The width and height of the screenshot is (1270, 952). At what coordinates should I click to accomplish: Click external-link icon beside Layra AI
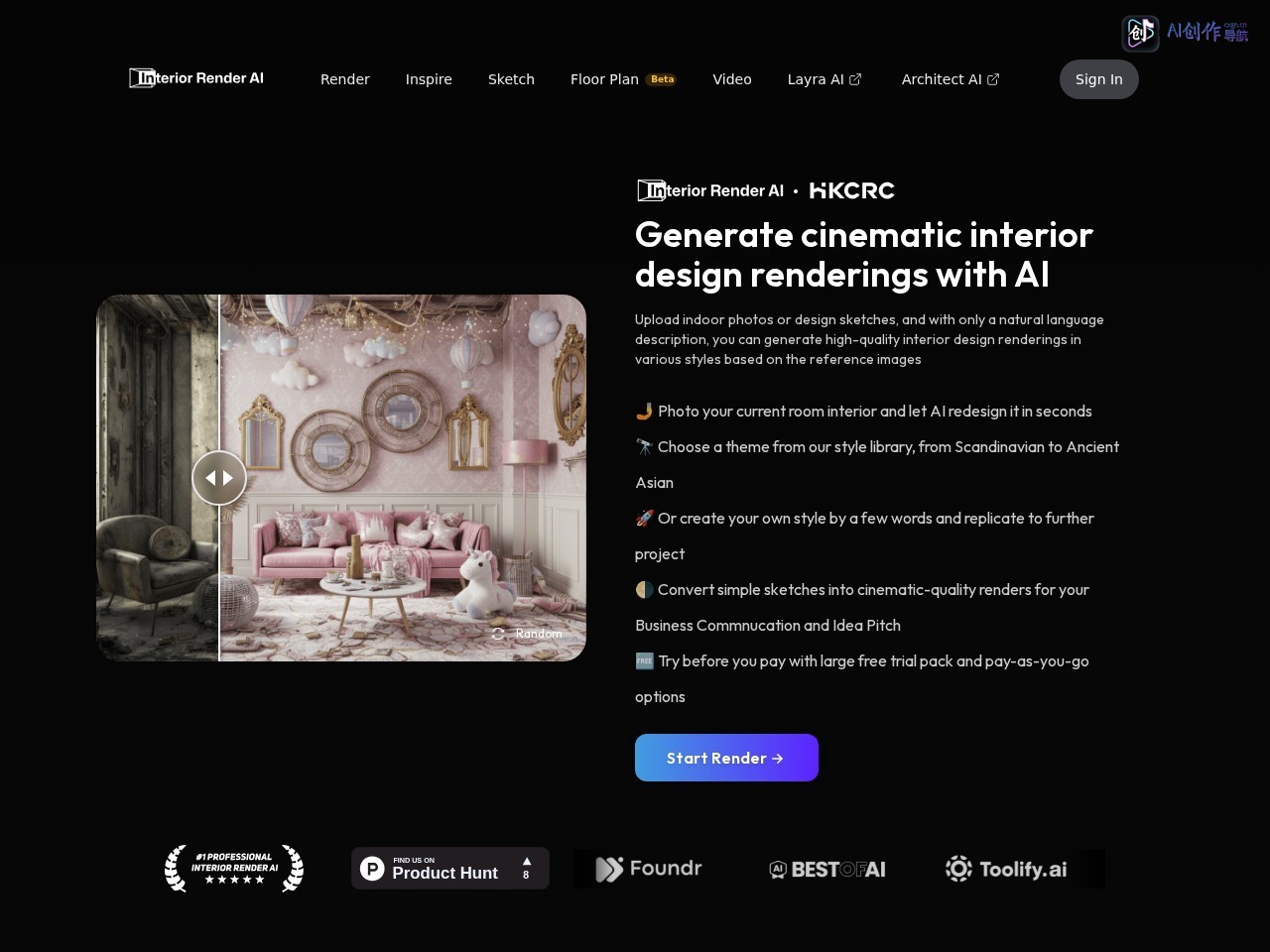coord(855,79)
